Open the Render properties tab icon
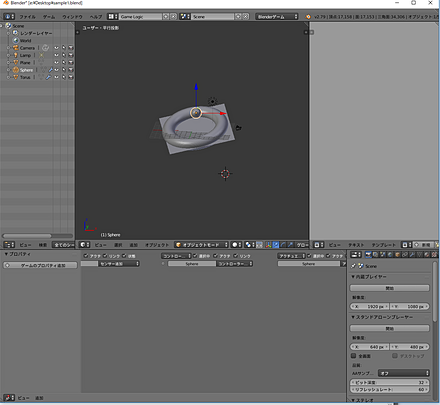The image size is (440, 405). 368,254
